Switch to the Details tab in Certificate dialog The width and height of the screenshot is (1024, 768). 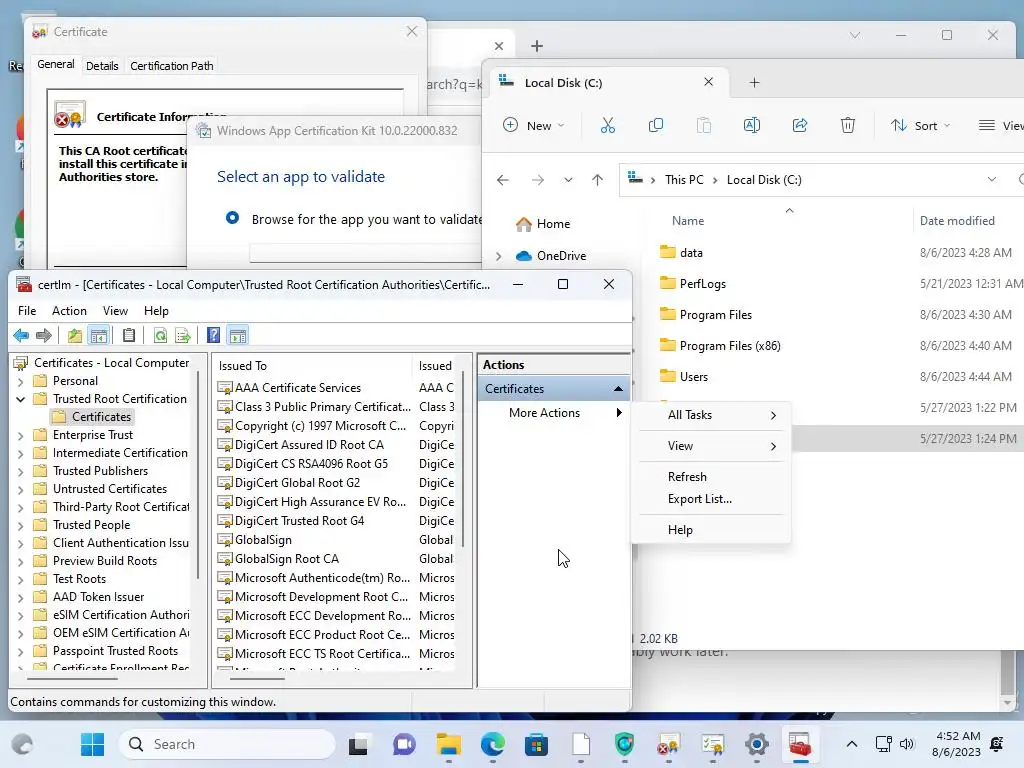102,66
